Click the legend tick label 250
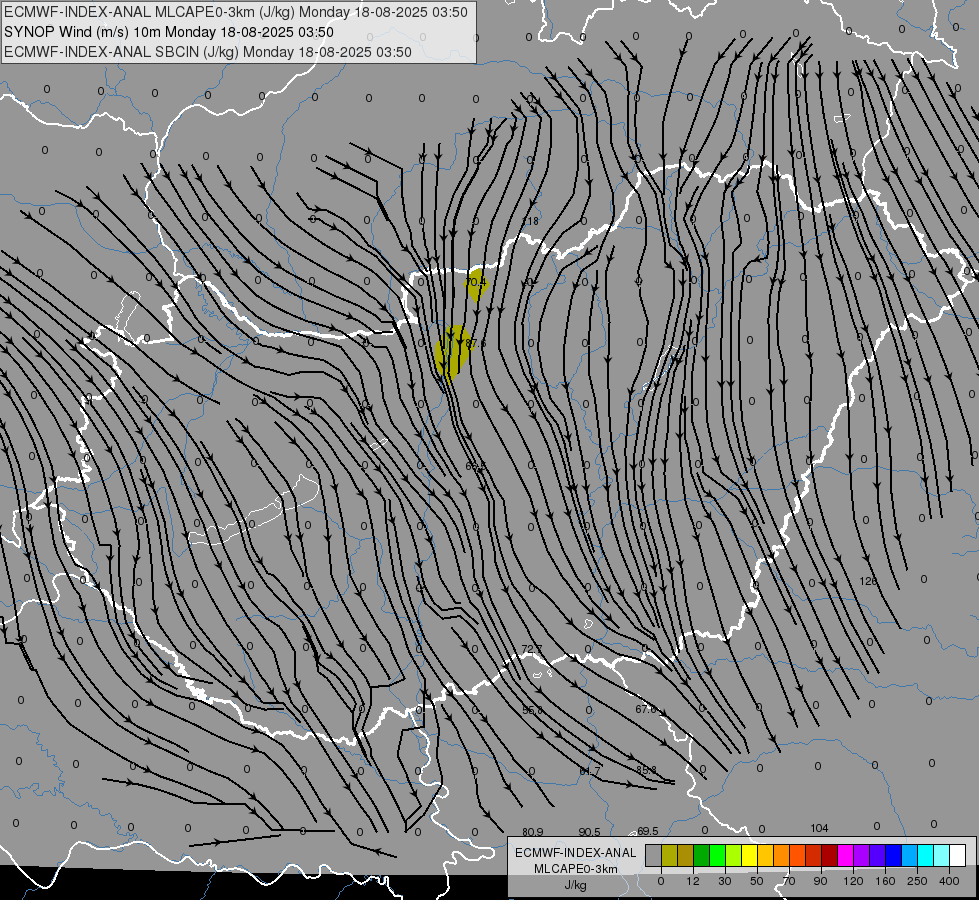The image size is (979, 900). click(917, 881)
